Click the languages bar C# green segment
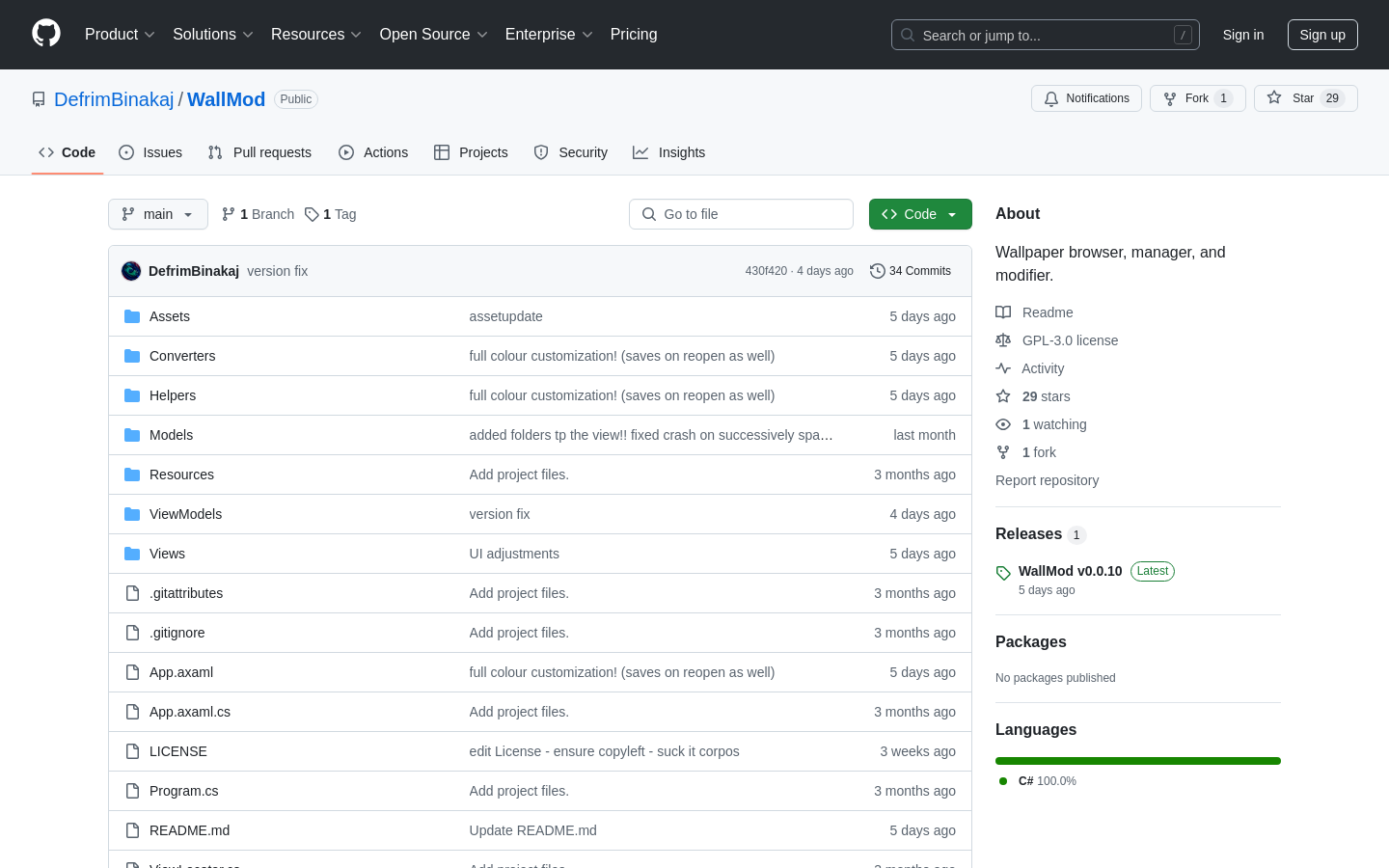This screenshot has height=868, width=1389. [x=1138, y=761]
